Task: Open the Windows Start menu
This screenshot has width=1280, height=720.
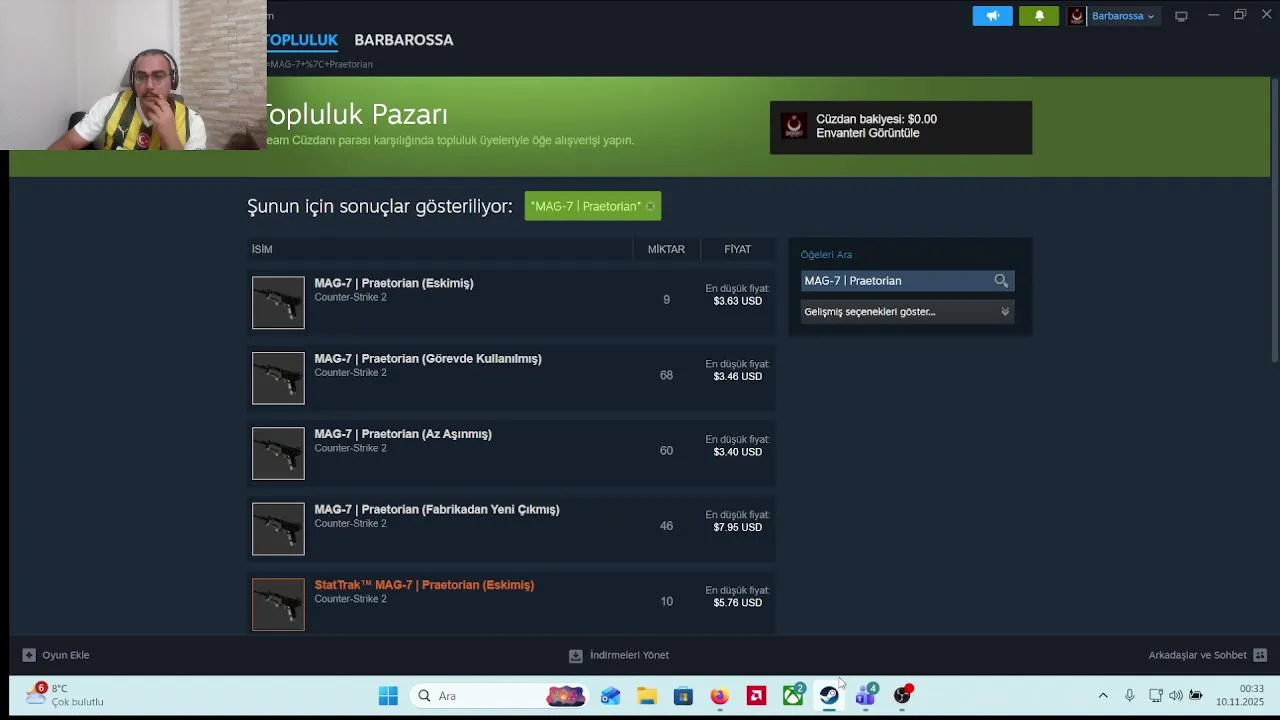Action: [388, 696]
